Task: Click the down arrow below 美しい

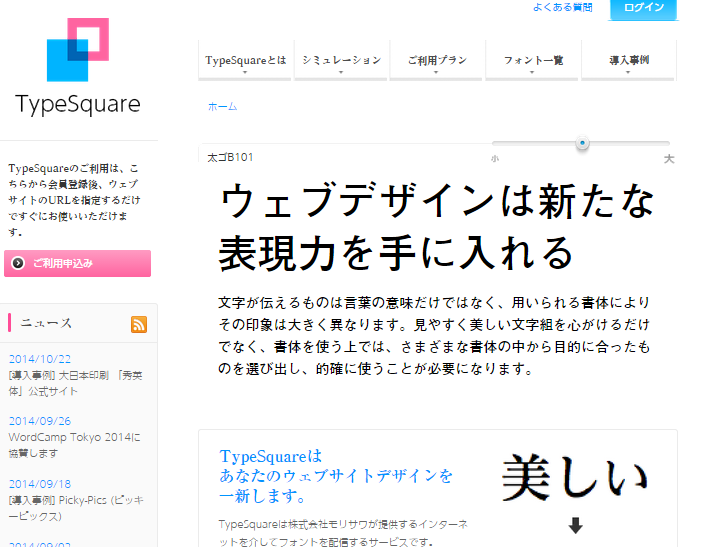Action: pyautogui.click(x=575, y=526)
